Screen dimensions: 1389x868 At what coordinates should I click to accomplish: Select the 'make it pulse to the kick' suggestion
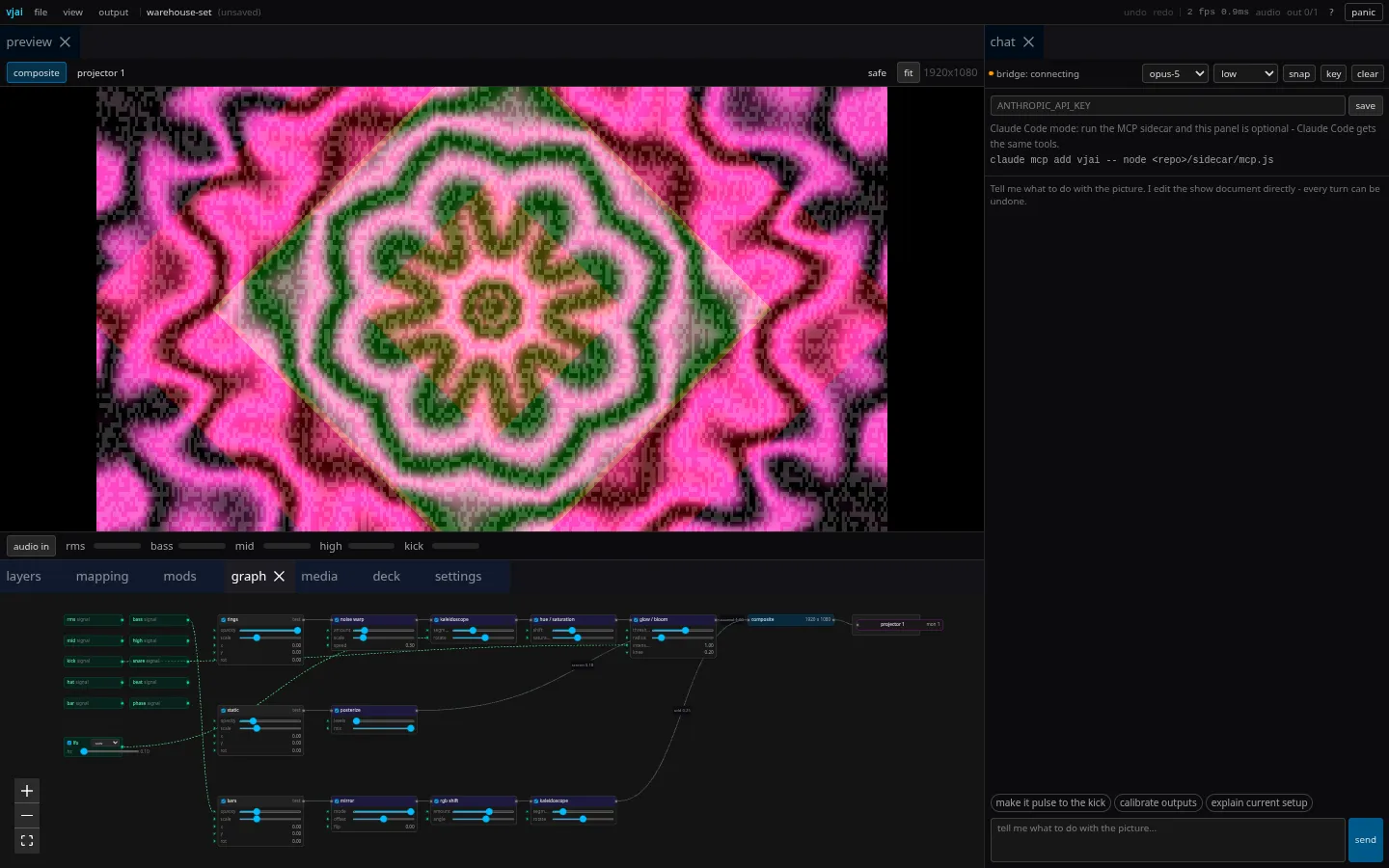[x=1050, y=802]
